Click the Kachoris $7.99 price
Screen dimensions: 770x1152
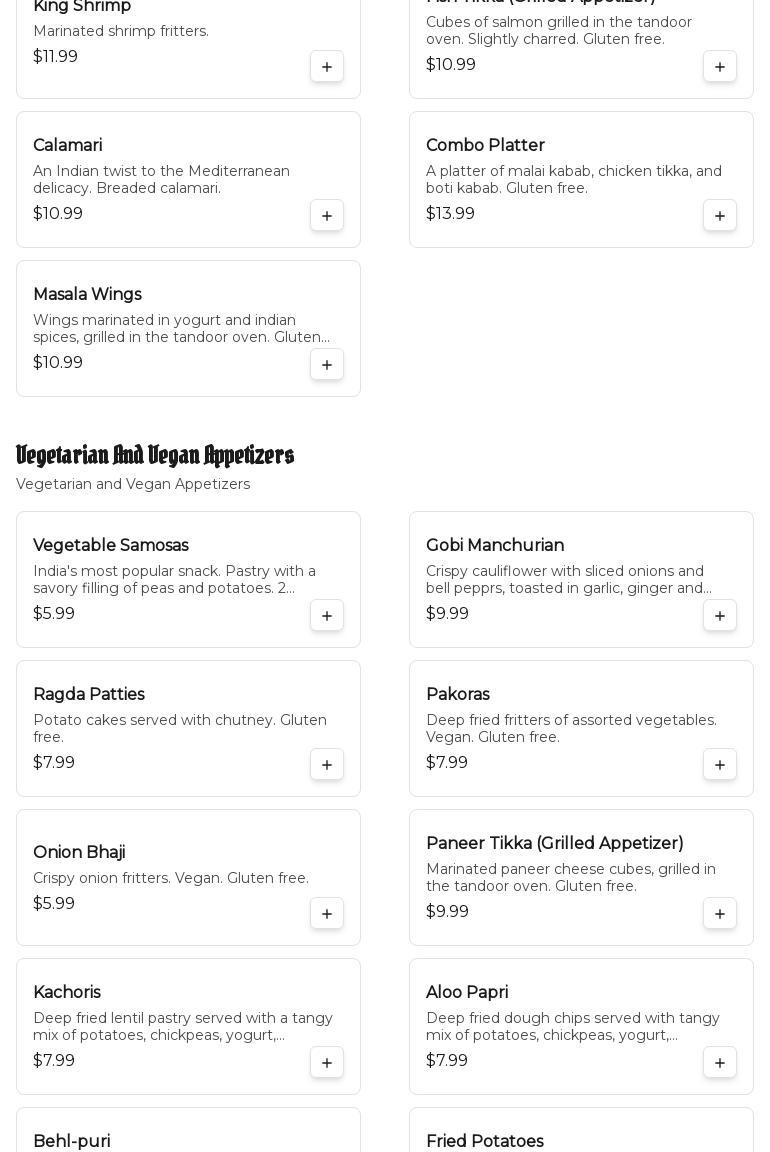coord(54,1061)
